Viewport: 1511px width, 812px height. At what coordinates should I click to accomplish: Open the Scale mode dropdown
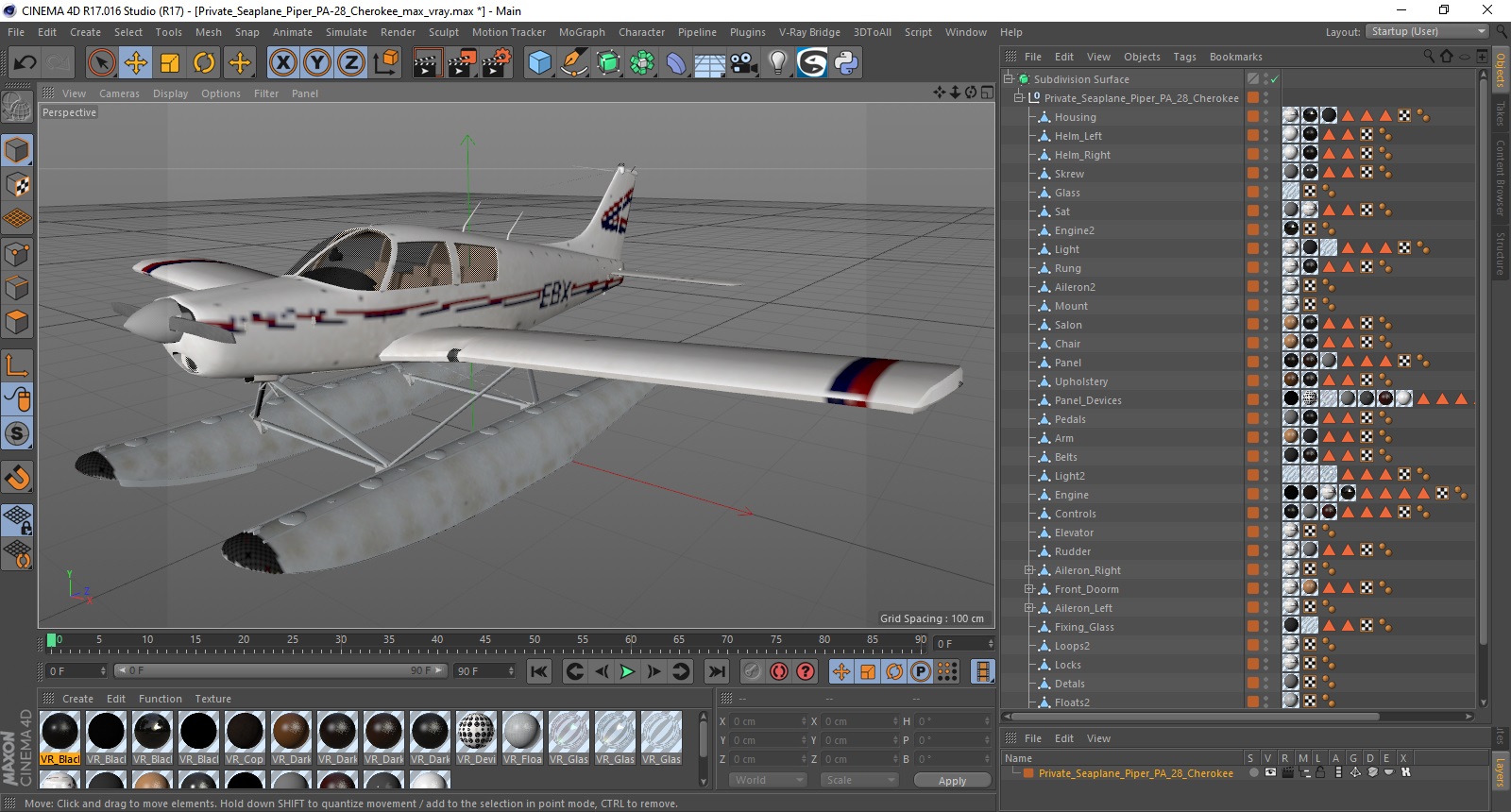859,780
